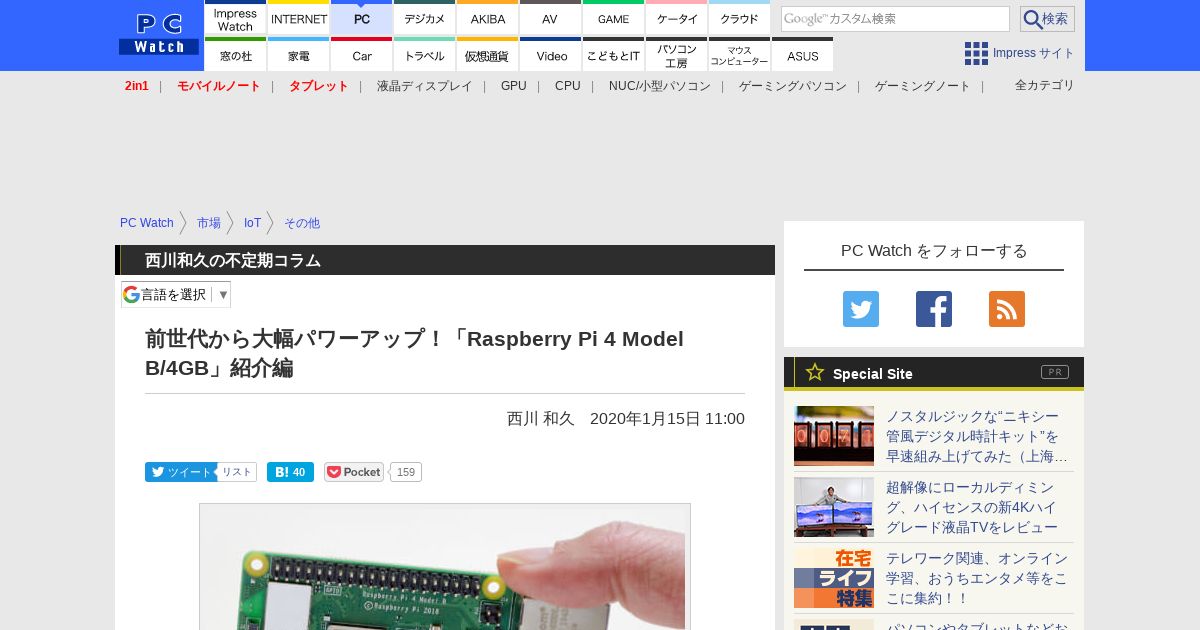Viewport: 1200px width, 630px height.
Task: Click the PR badge in Special Site
Action: (1055, 372)
